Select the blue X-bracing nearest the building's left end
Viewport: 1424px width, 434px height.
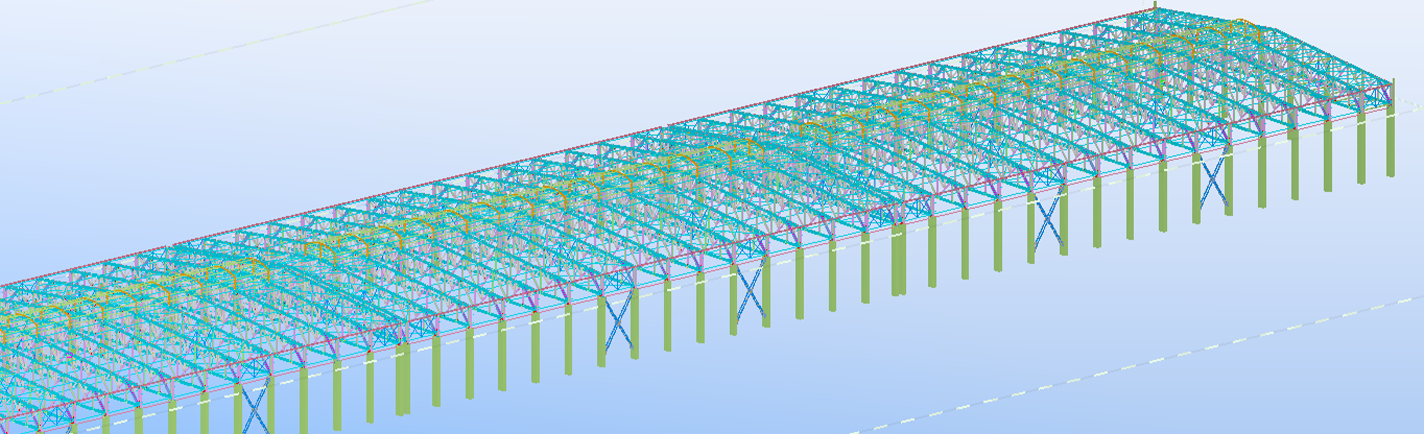[x=256, y=404]
